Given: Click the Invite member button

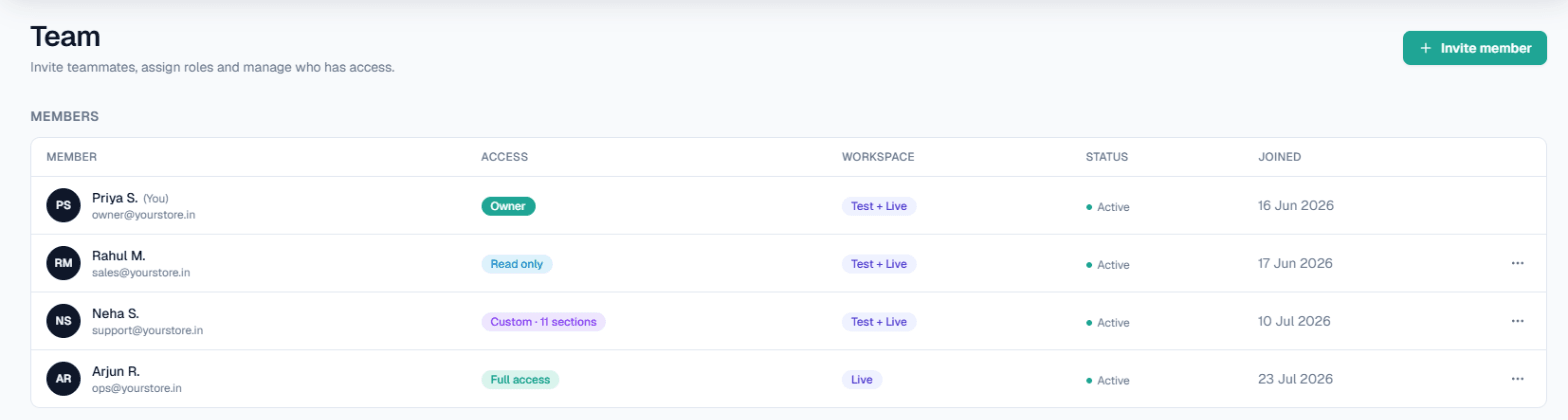Looking at the screenshot, I should pos(1474,48).
